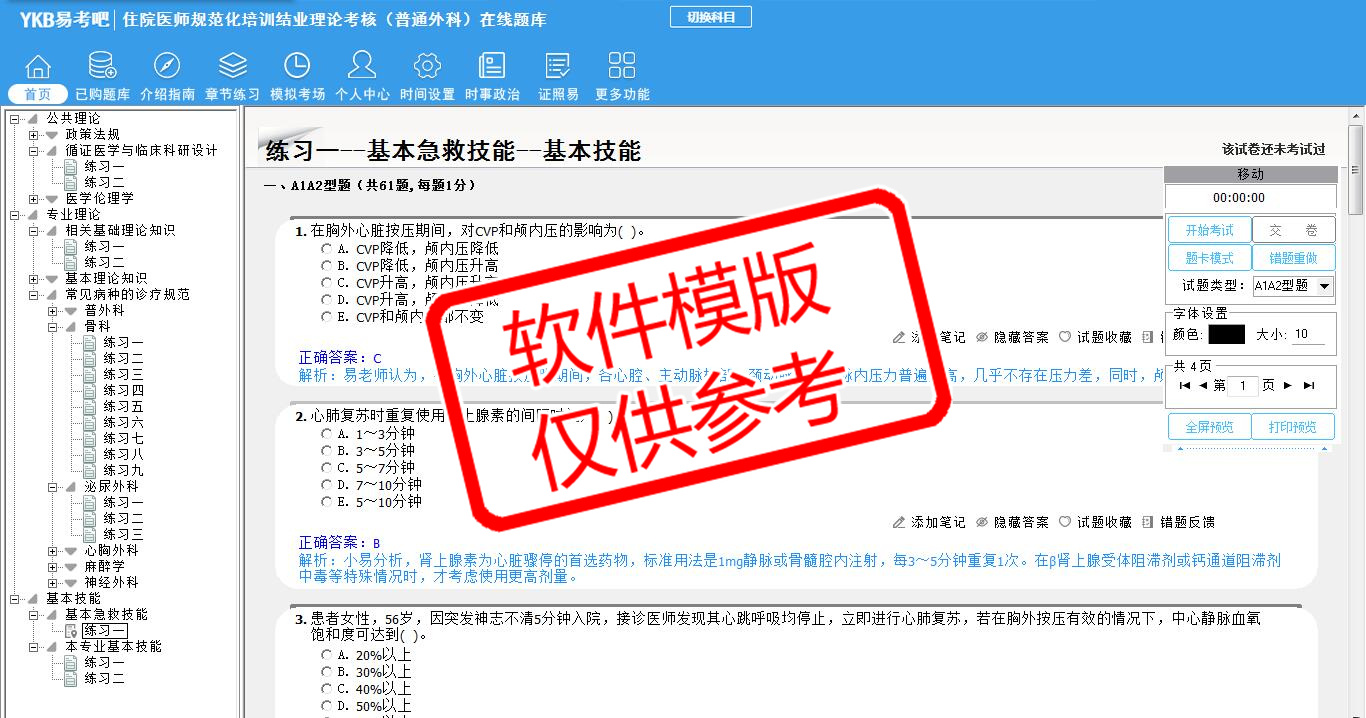Viewport: 1366px width, 718px height.
Task: Click the page number input field
Action: [x=1243, y=386]
